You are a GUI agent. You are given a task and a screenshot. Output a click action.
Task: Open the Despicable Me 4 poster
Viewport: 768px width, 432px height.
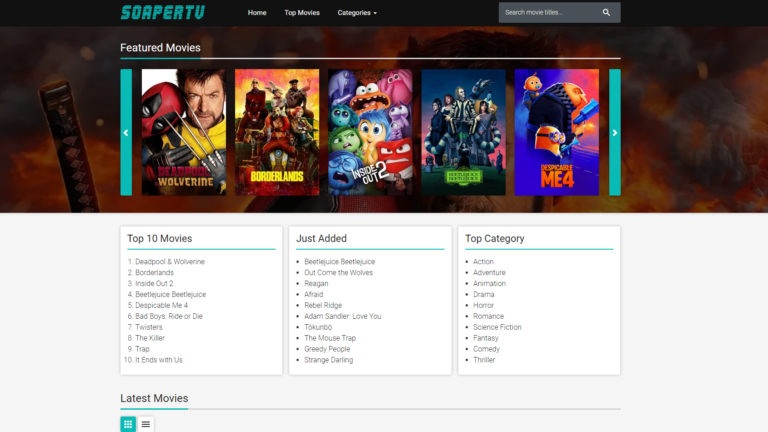[x=556, y=132]
